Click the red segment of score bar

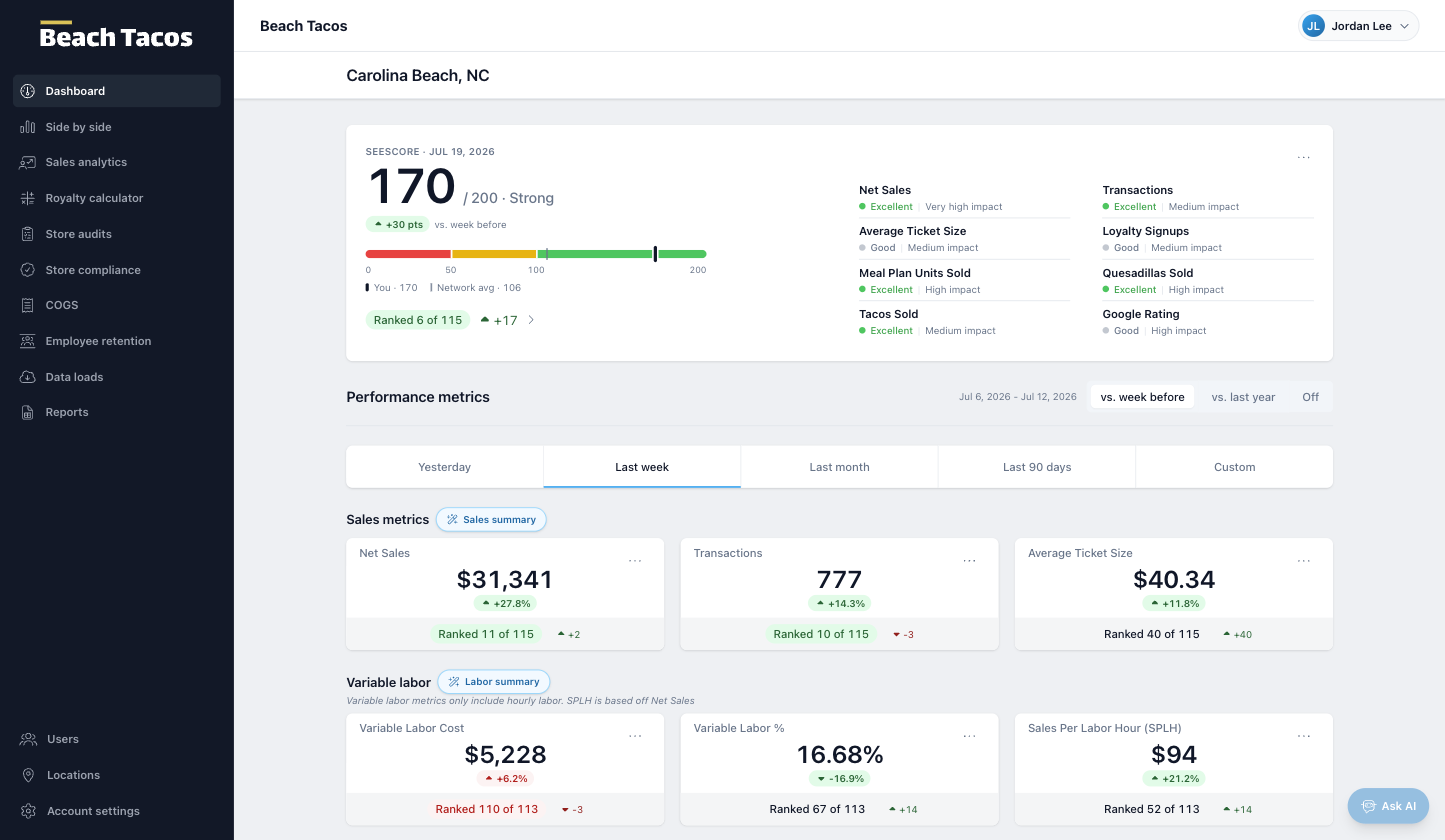(x=408, y=254)
